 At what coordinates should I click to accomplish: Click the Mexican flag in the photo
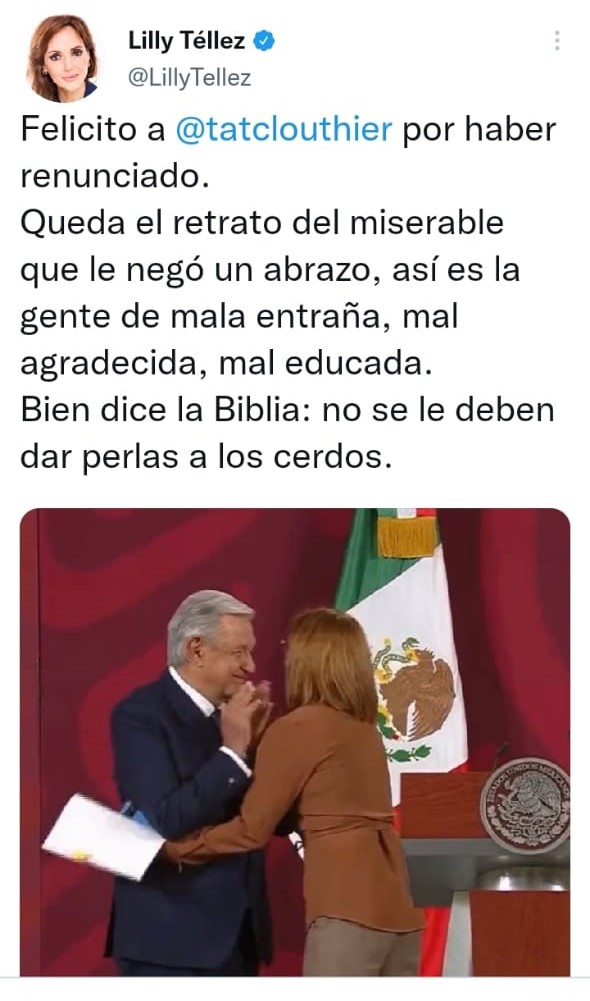[x=402, y=664]
